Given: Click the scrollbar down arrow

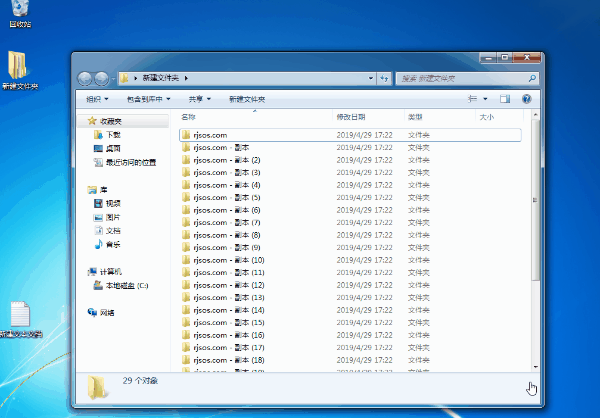Looking at the screenshot, I should point(535,367).
